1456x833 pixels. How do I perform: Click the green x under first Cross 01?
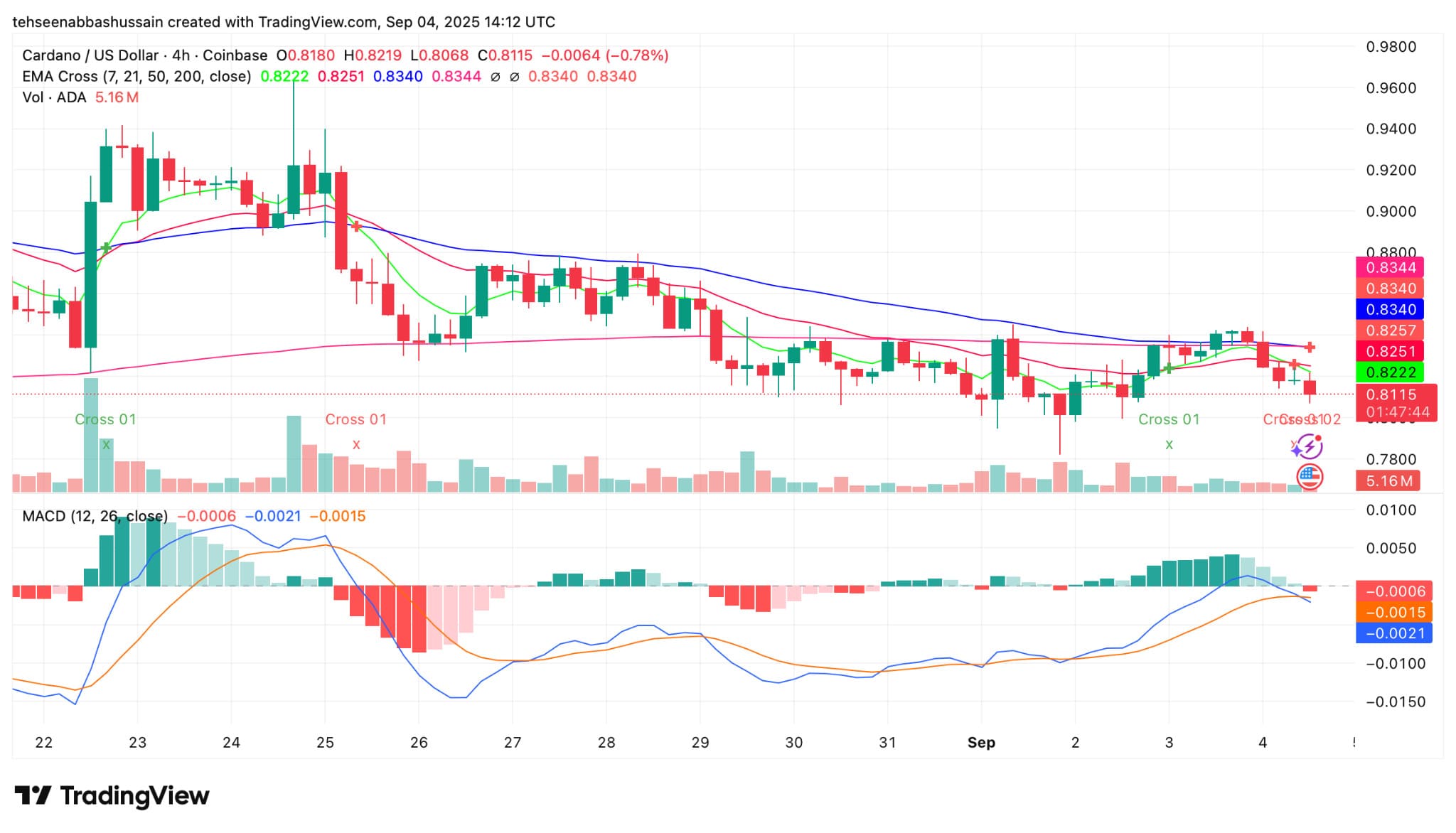pos(106,445)
